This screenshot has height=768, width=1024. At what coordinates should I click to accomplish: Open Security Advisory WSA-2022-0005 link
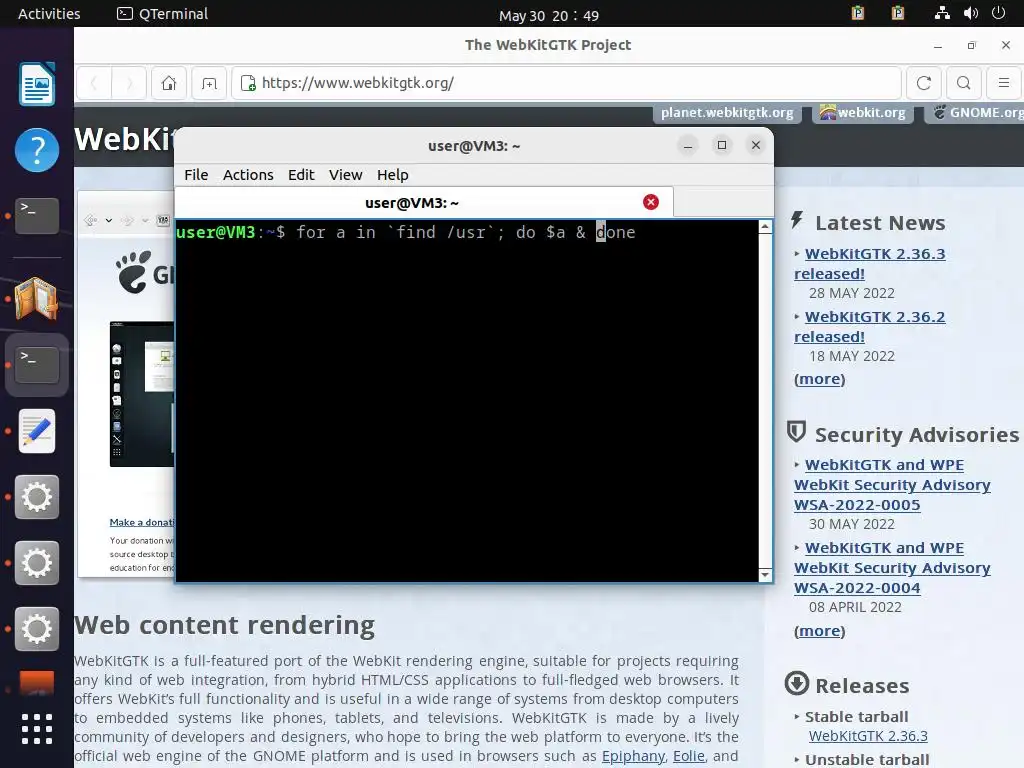click(x=891, y=485)
